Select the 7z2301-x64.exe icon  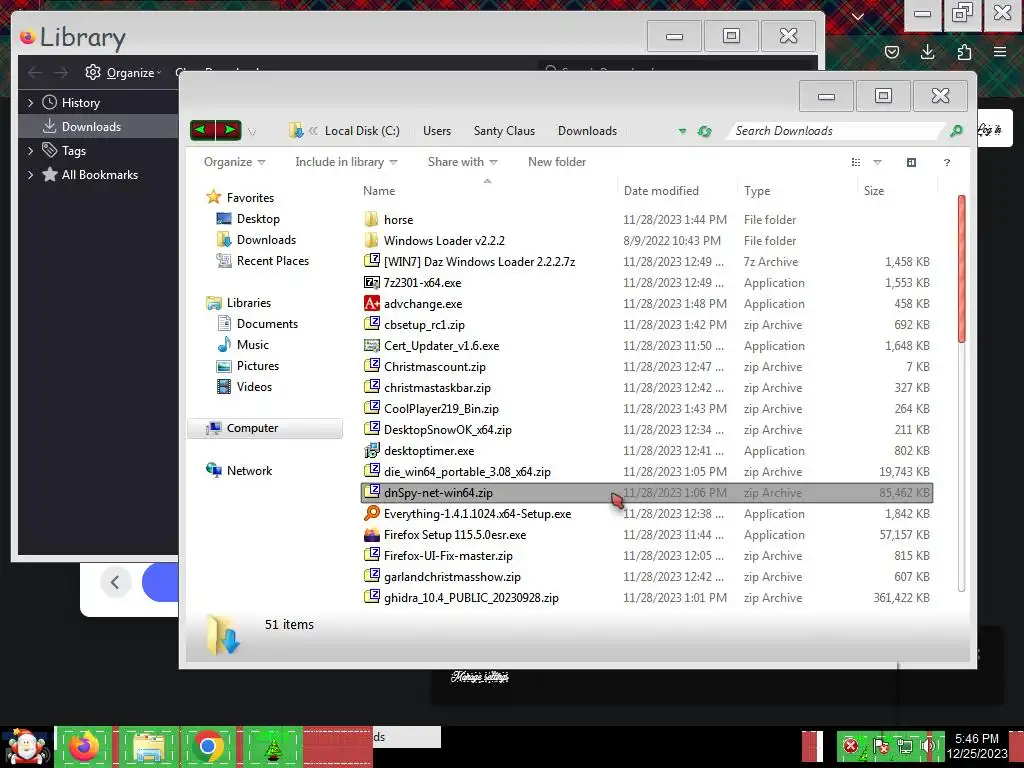[372, 283]
